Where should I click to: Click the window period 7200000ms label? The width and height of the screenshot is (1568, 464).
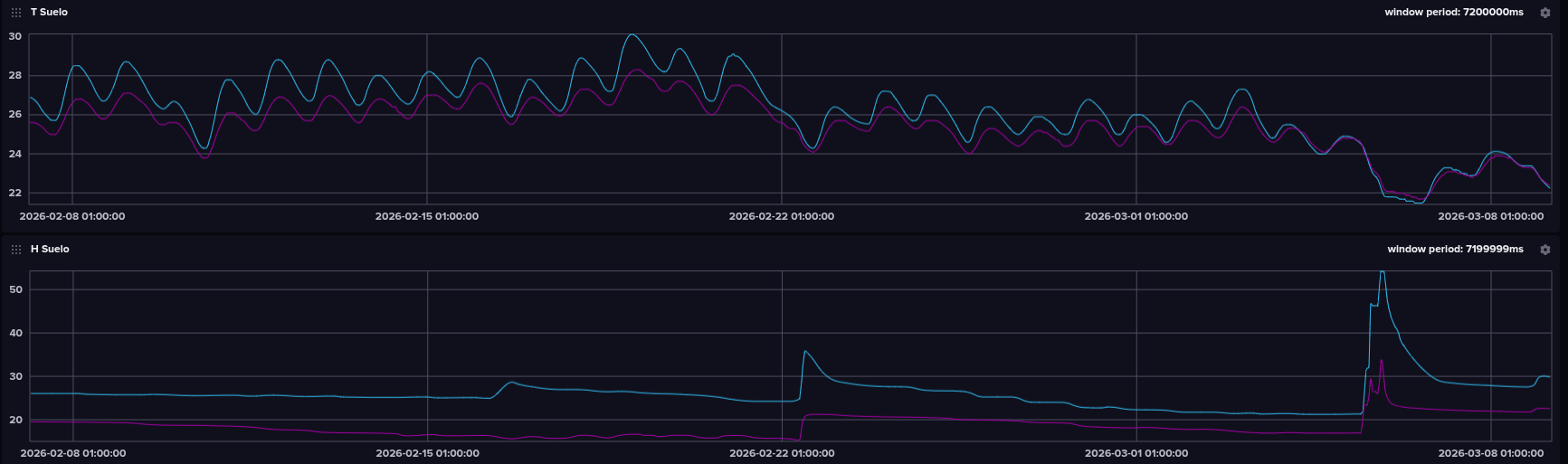1453,13
